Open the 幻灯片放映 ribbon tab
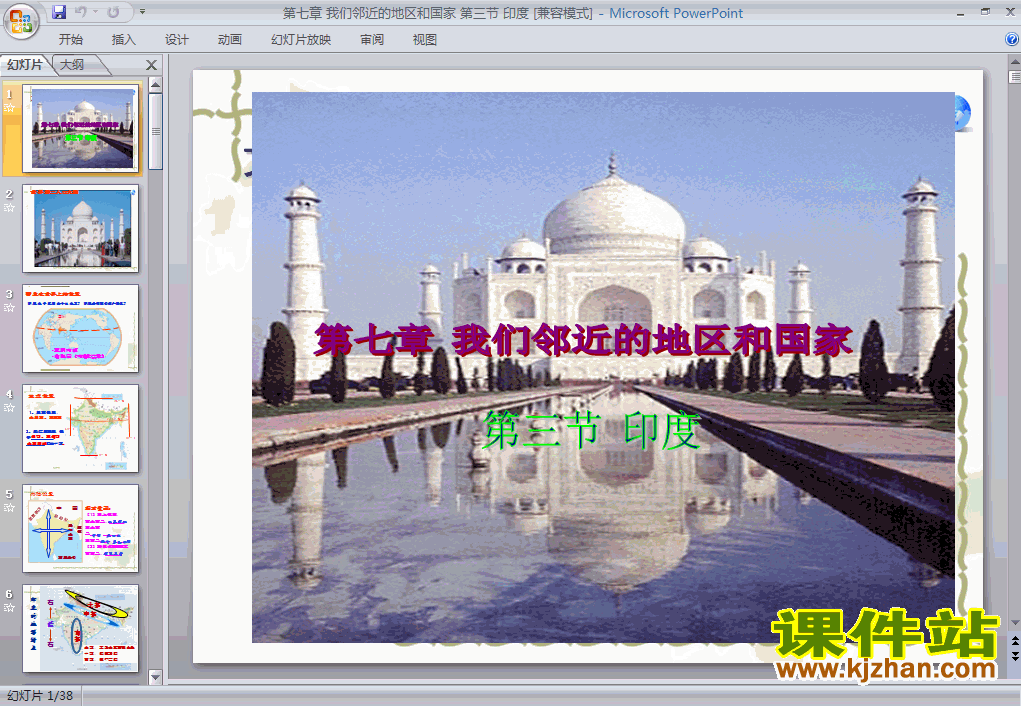This screenshot has width=1021, height=706. (x=301, y=40)
